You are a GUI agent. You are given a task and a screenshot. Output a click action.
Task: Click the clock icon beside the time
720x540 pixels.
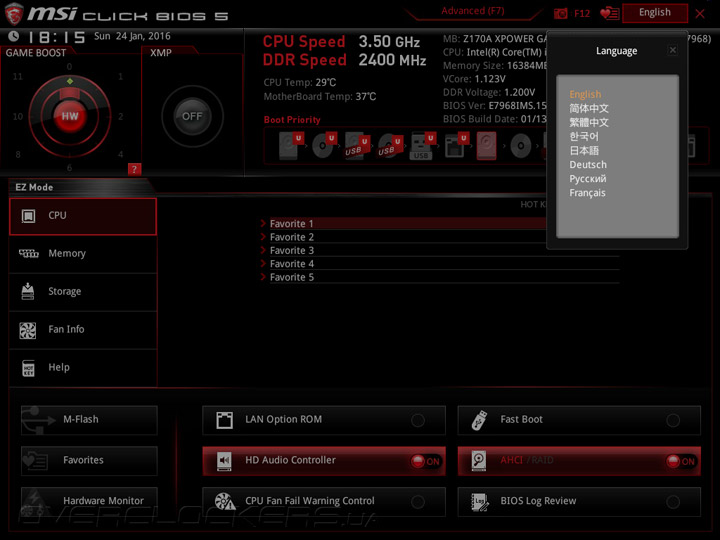(x=14, y=36)
